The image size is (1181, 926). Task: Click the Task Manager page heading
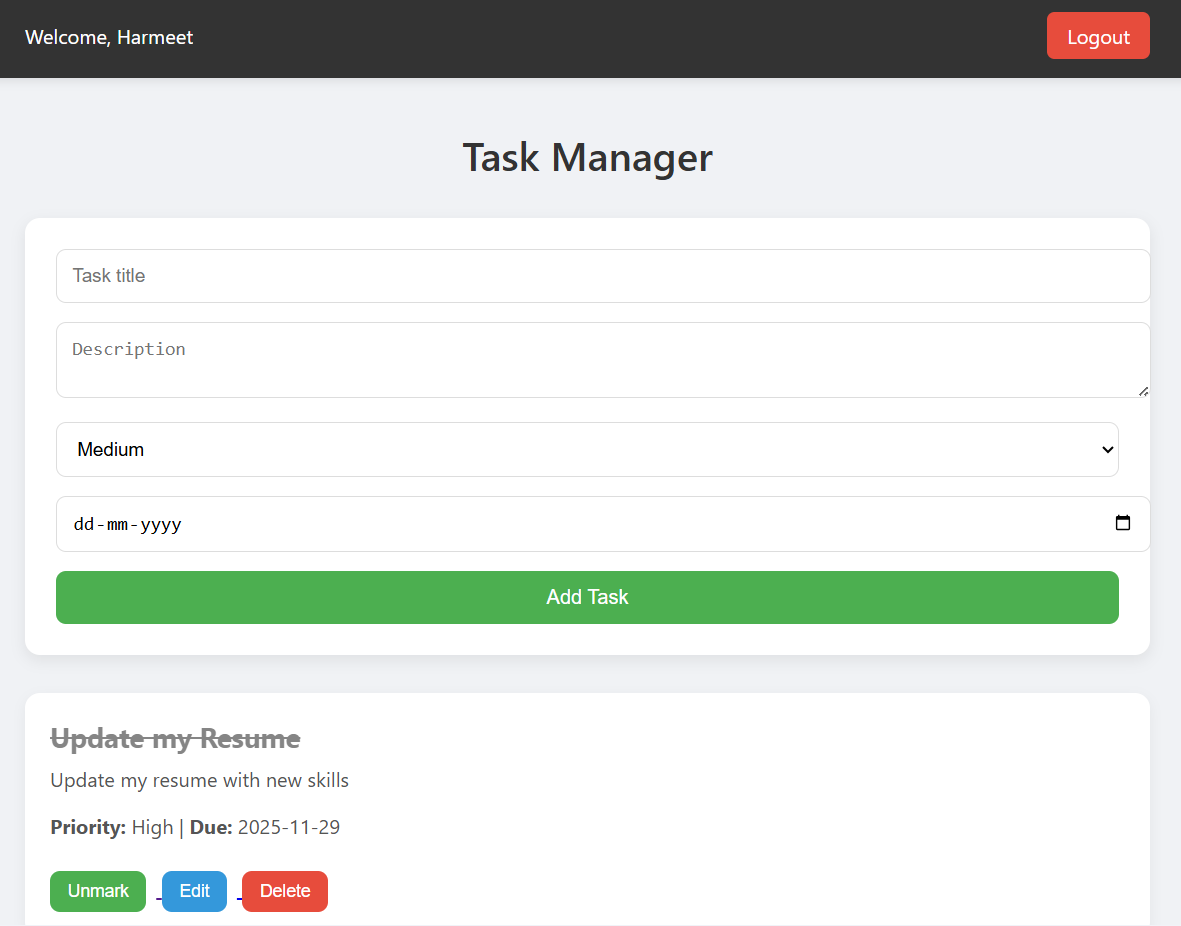coord(587,158)
